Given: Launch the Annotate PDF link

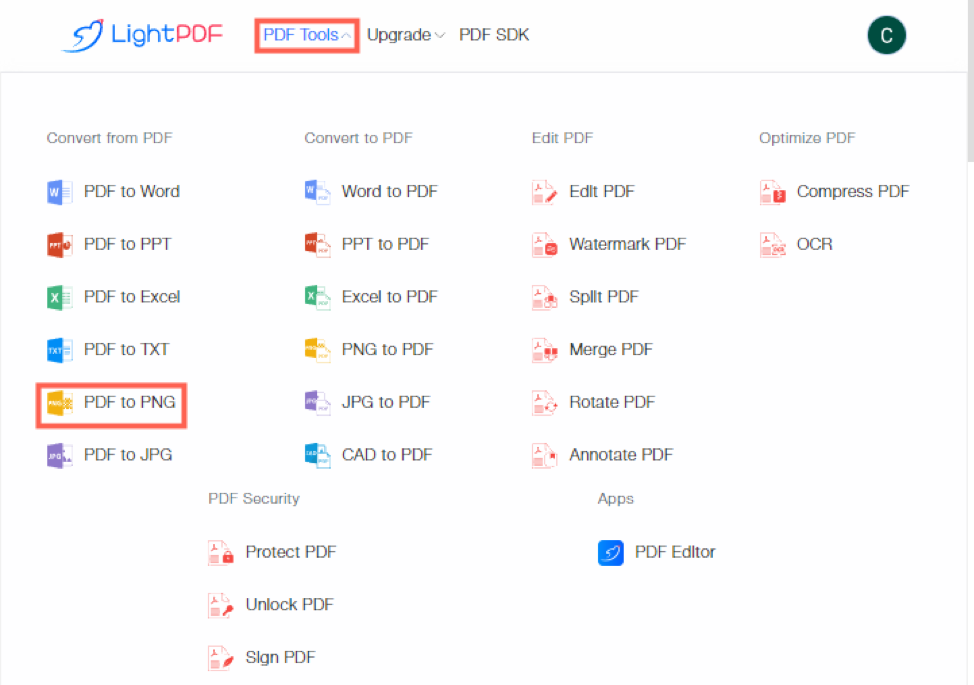Looking at the screenshot, I should (621, 456).
